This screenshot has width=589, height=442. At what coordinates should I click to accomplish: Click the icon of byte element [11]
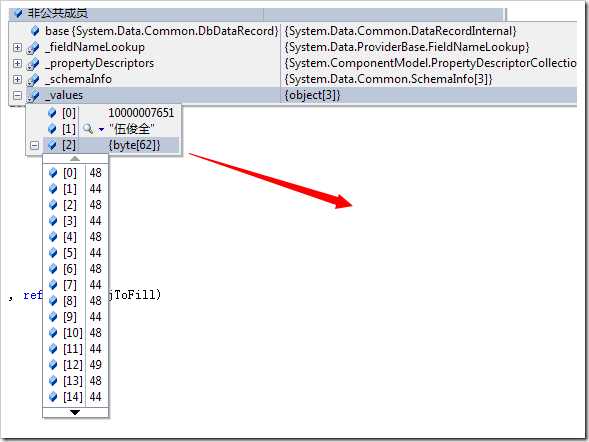click(x=53, y=349)
